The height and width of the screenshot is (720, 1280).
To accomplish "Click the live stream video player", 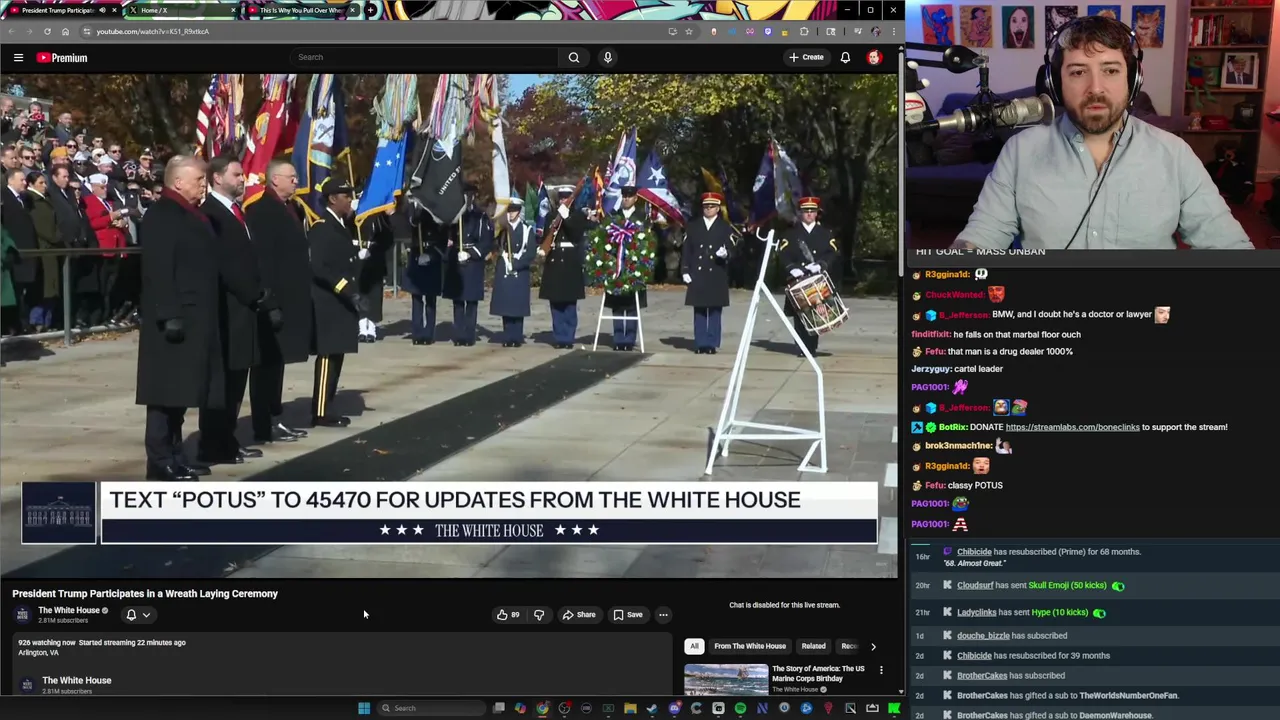I will click(x=449, y=326).
